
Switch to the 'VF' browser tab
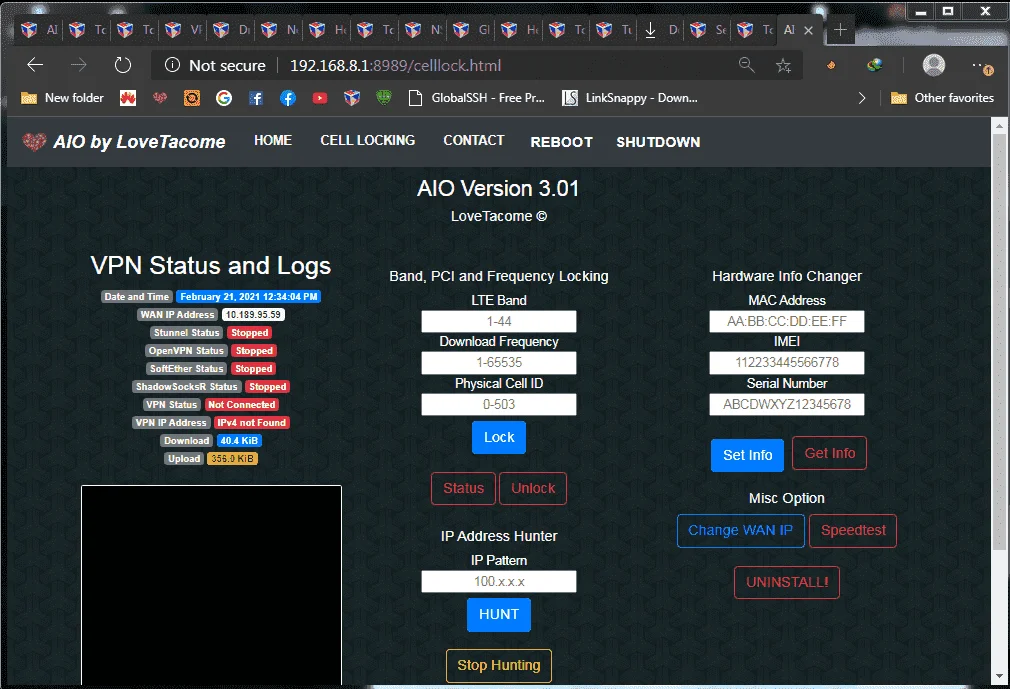[x=183, y=30]
